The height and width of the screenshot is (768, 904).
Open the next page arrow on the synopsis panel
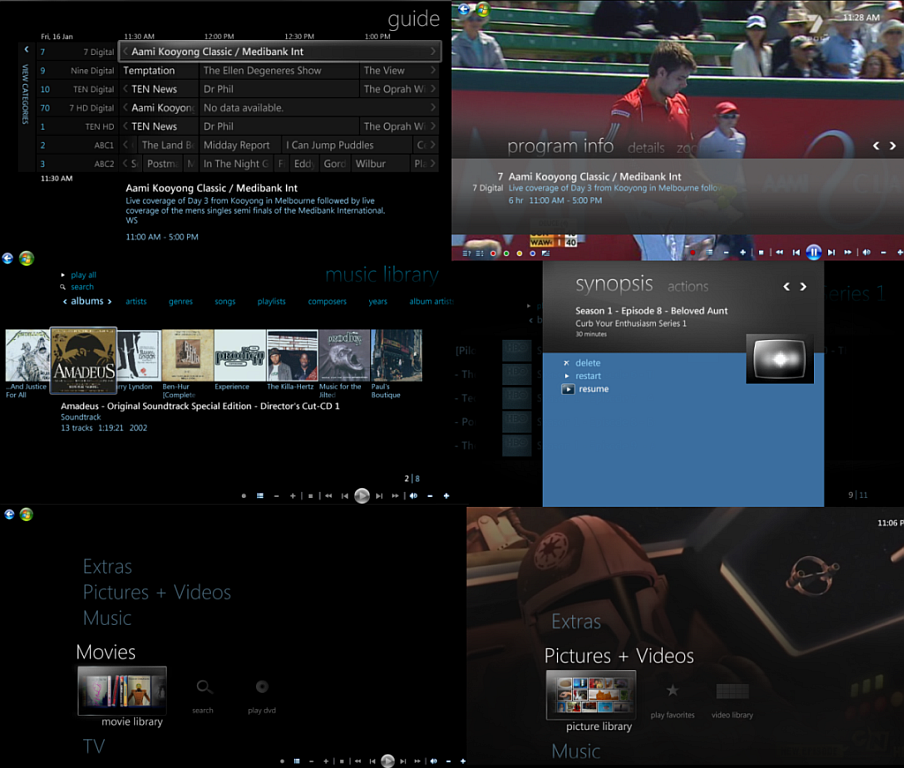[x=803, y=285]
